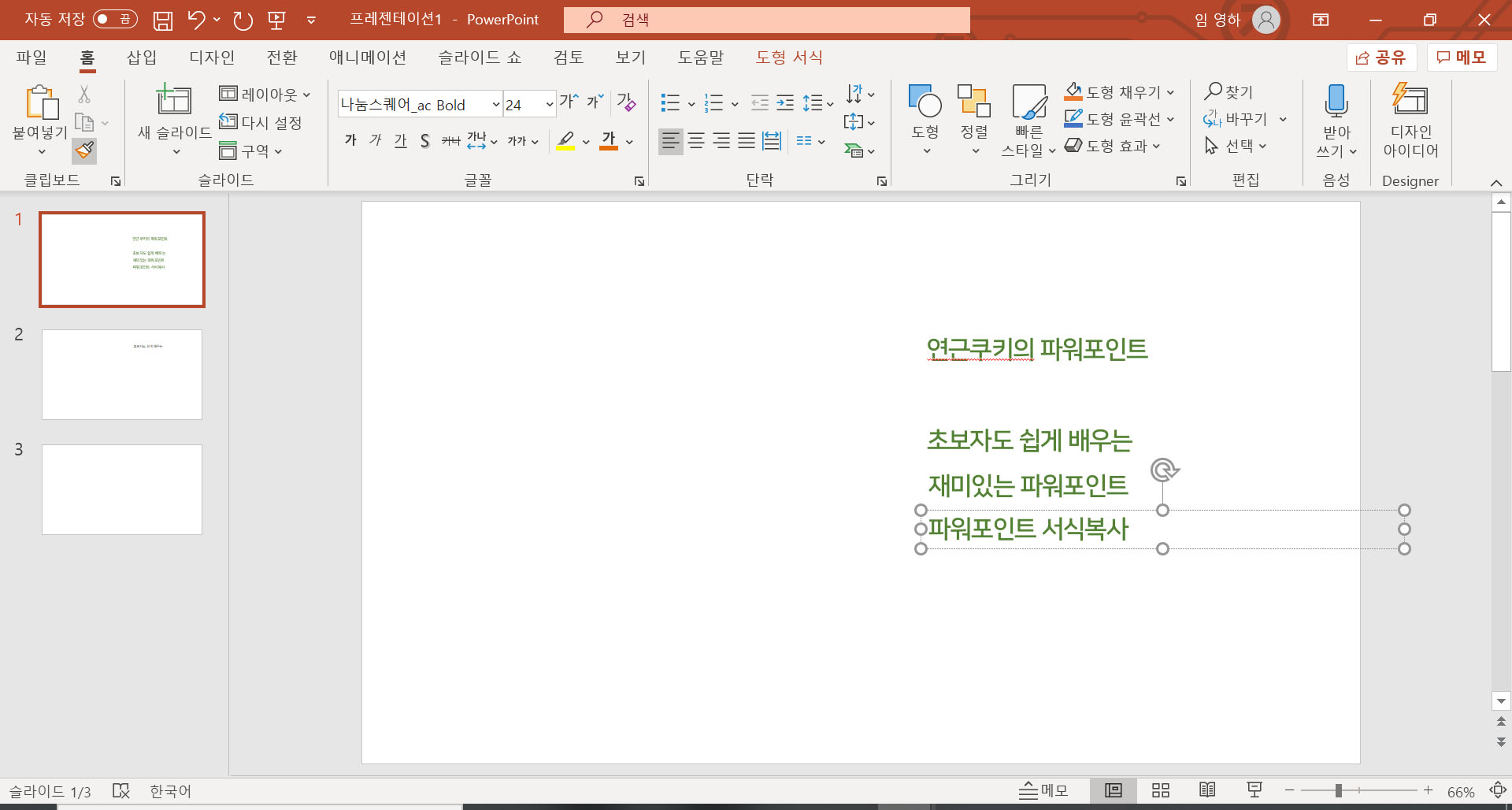The image size is (1512, 810).
Task: Click in the search box
Action: point(767,20)
